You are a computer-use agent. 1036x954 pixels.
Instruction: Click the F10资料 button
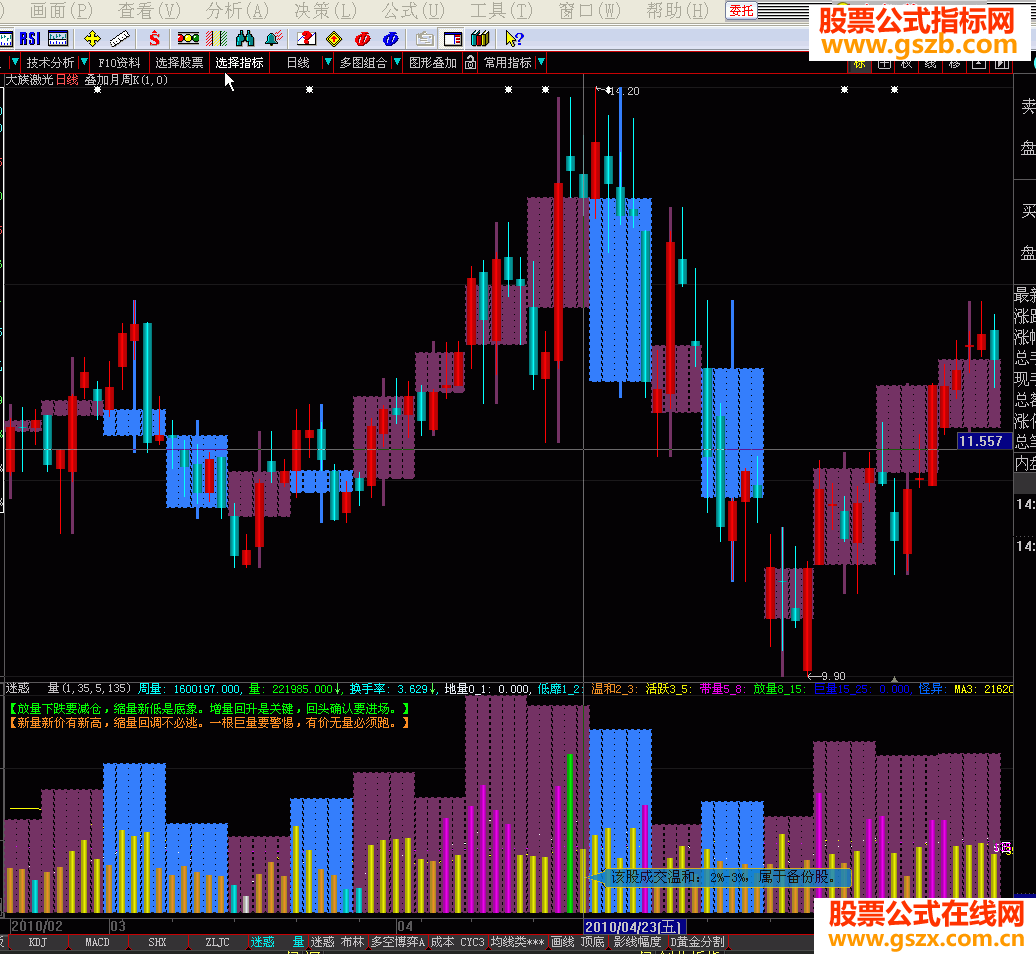(x=120, y=63)
